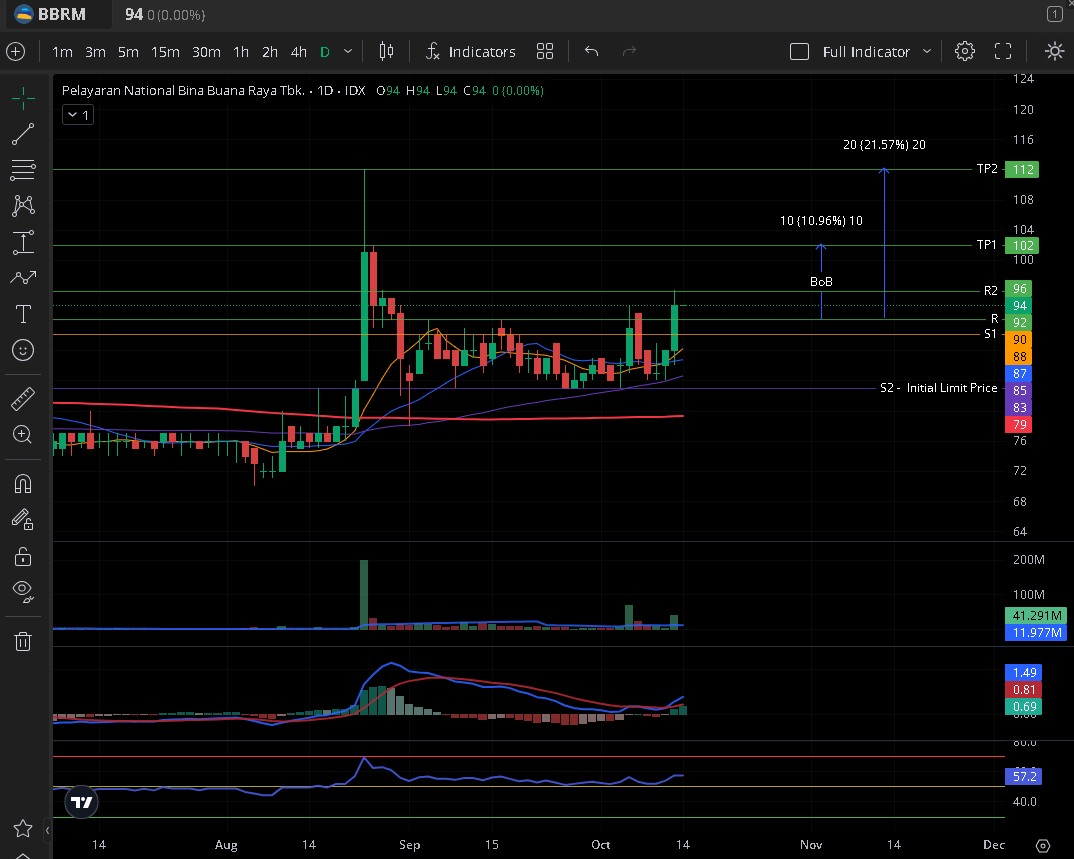Toggle hide all drawings eye icon

point(23,591)
